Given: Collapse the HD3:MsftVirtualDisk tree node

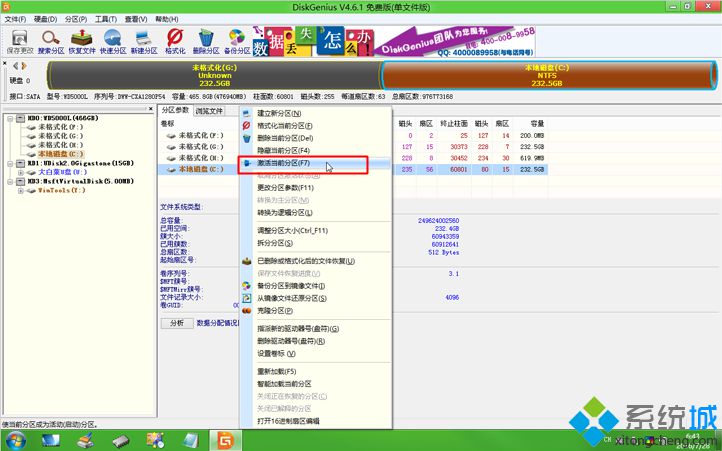Looking at the screenshot, I should point(10,182).
